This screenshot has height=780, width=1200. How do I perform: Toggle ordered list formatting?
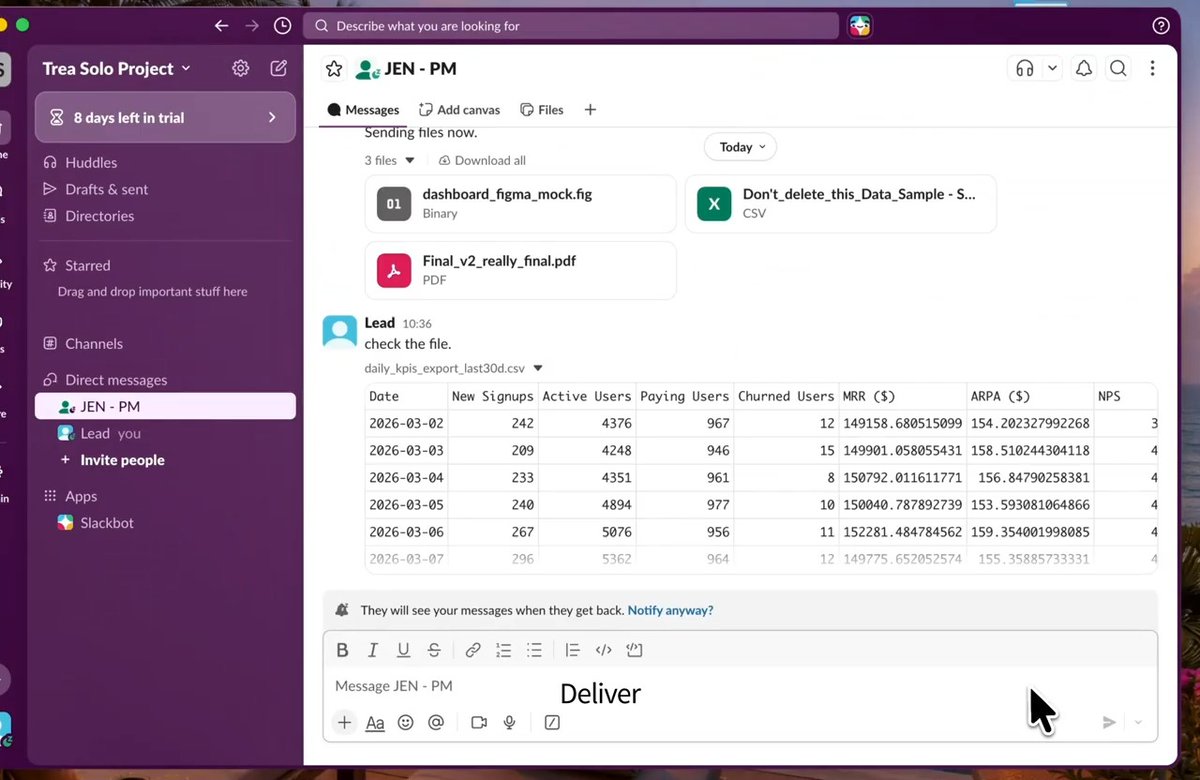[x=503, y=650]
